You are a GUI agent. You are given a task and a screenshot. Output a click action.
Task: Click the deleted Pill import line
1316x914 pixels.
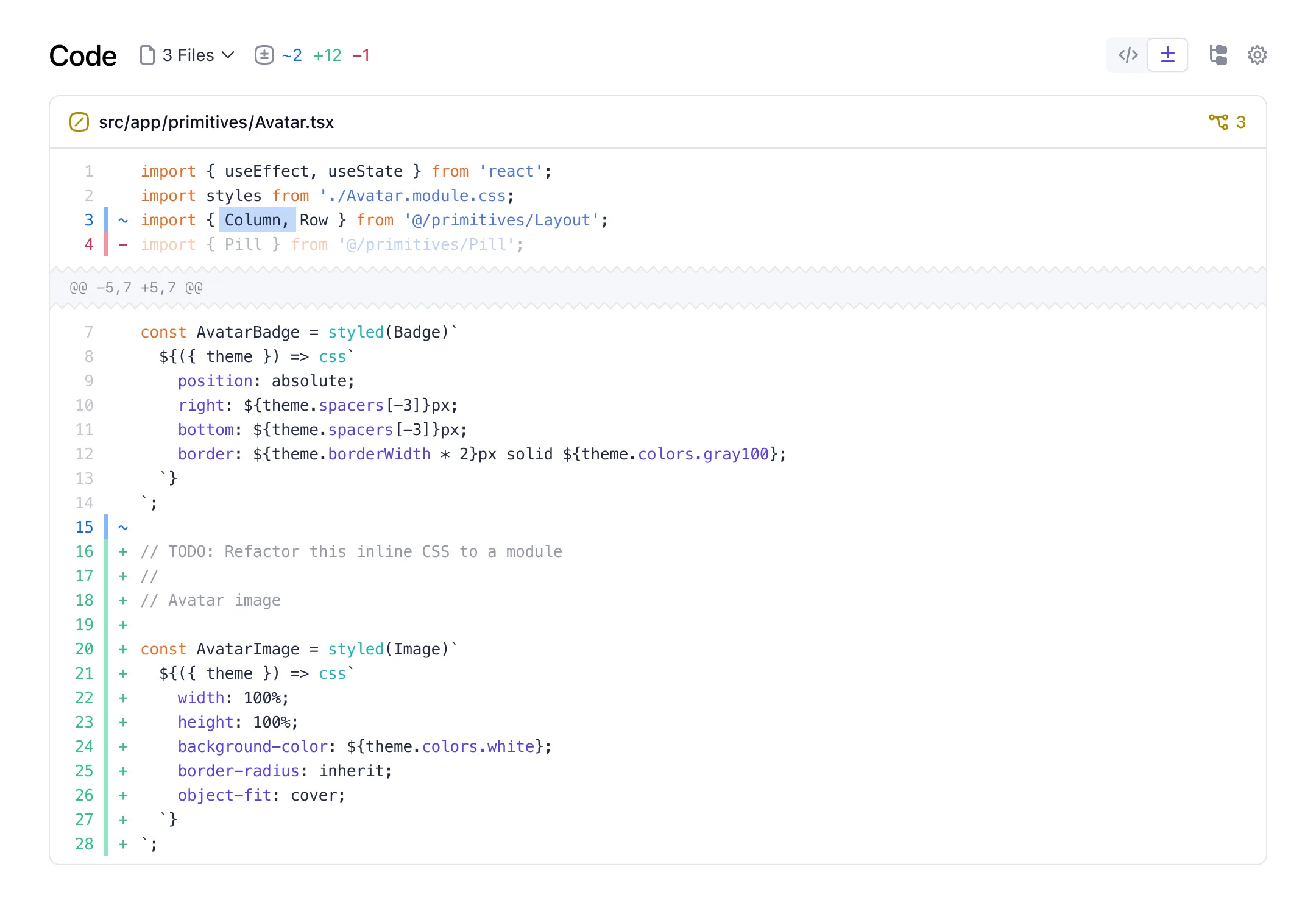pos(332,244)
